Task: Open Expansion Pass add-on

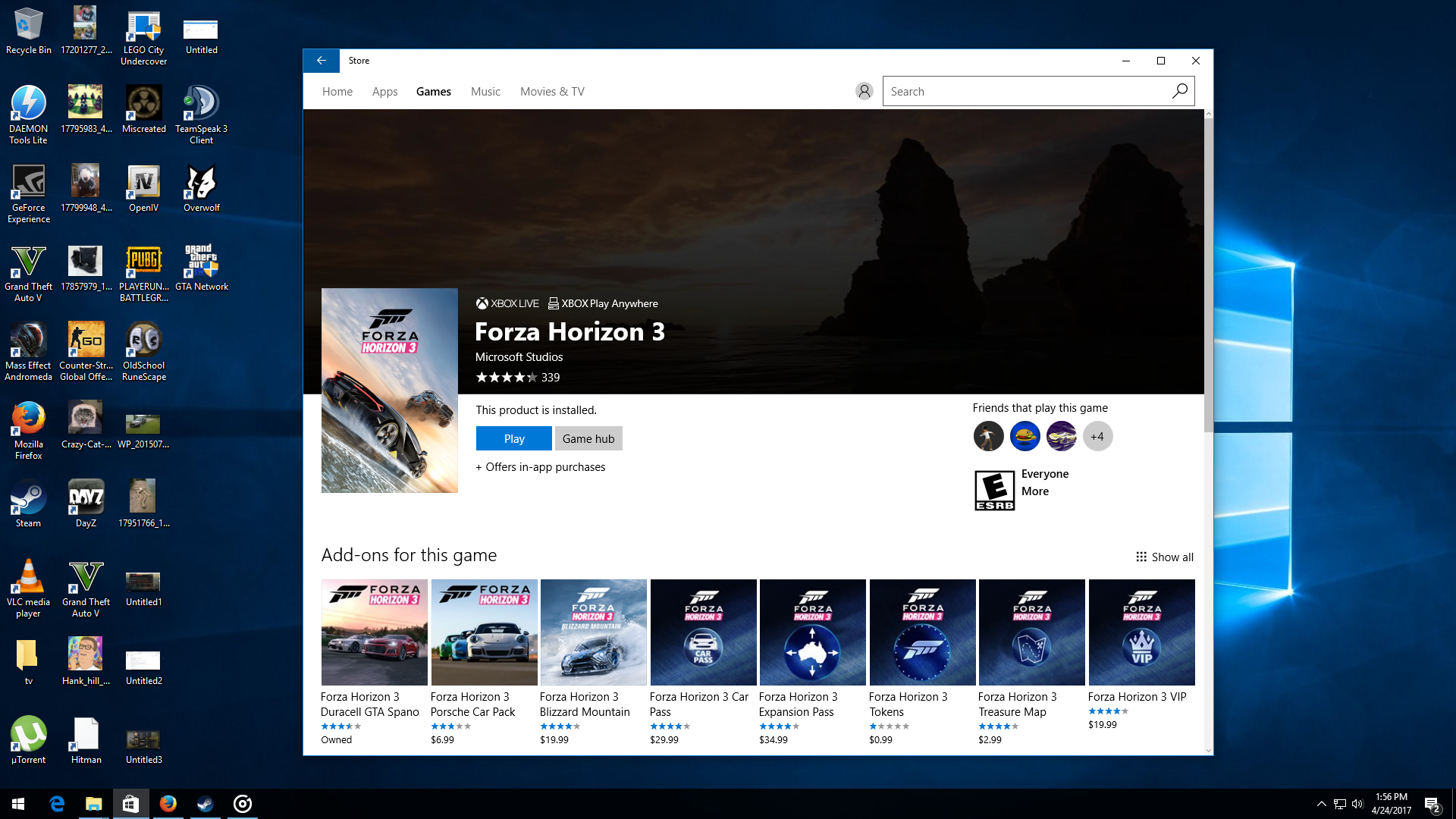Action: [812, 662]
